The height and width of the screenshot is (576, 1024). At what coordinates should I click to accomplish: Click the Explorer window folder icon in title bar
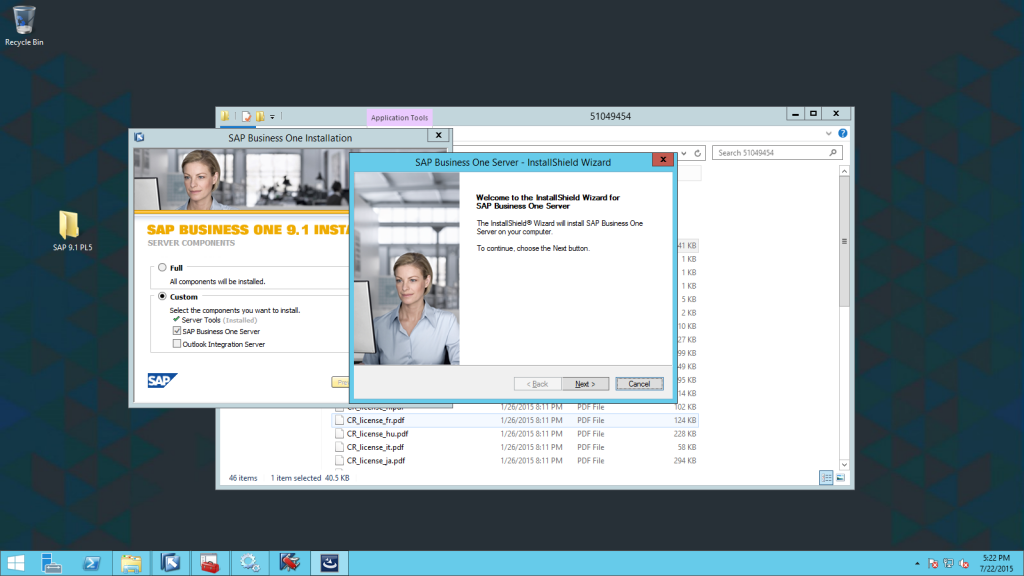coord(225,116)
